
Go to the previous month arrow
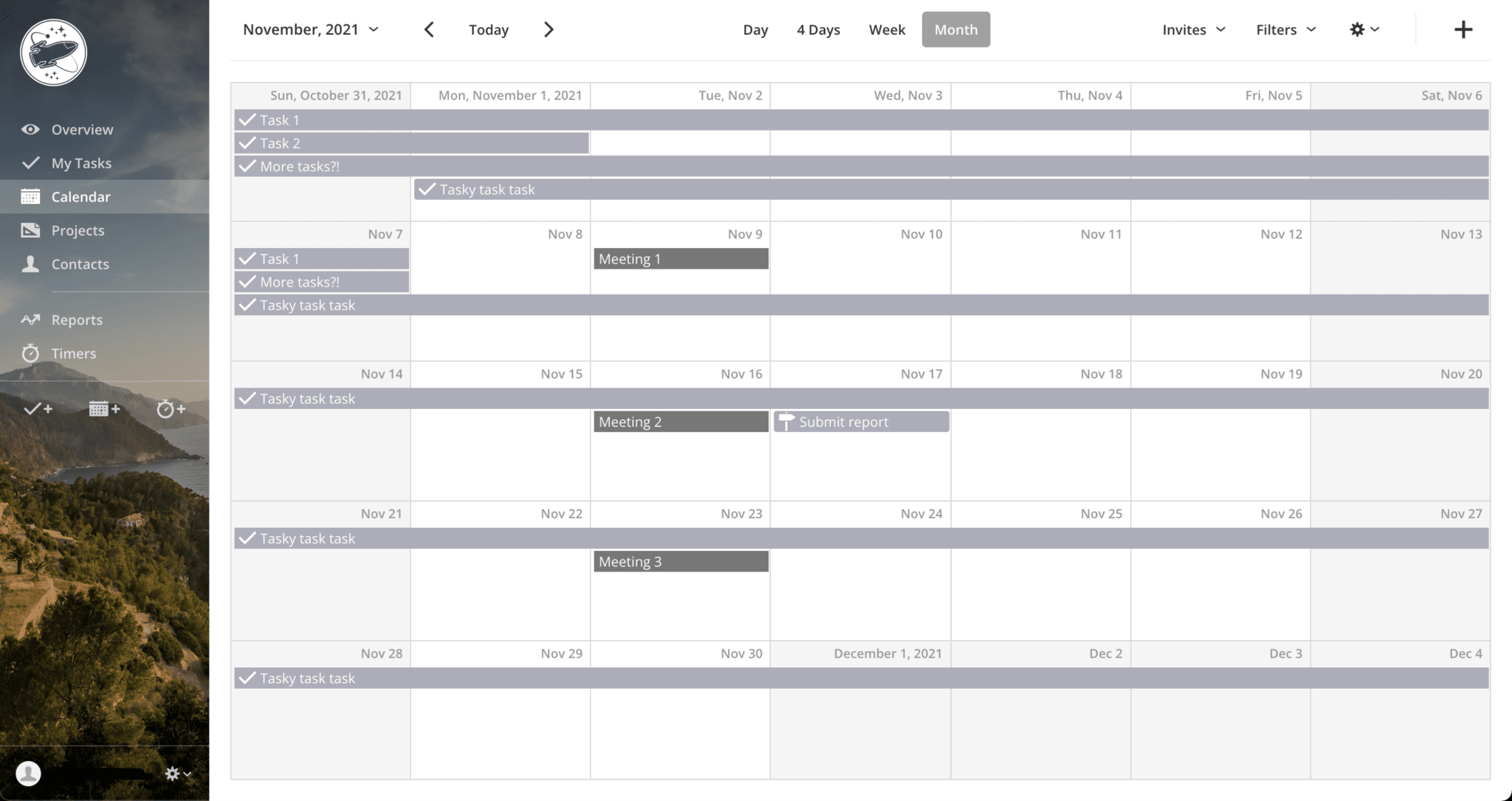(x=429, y=30)
